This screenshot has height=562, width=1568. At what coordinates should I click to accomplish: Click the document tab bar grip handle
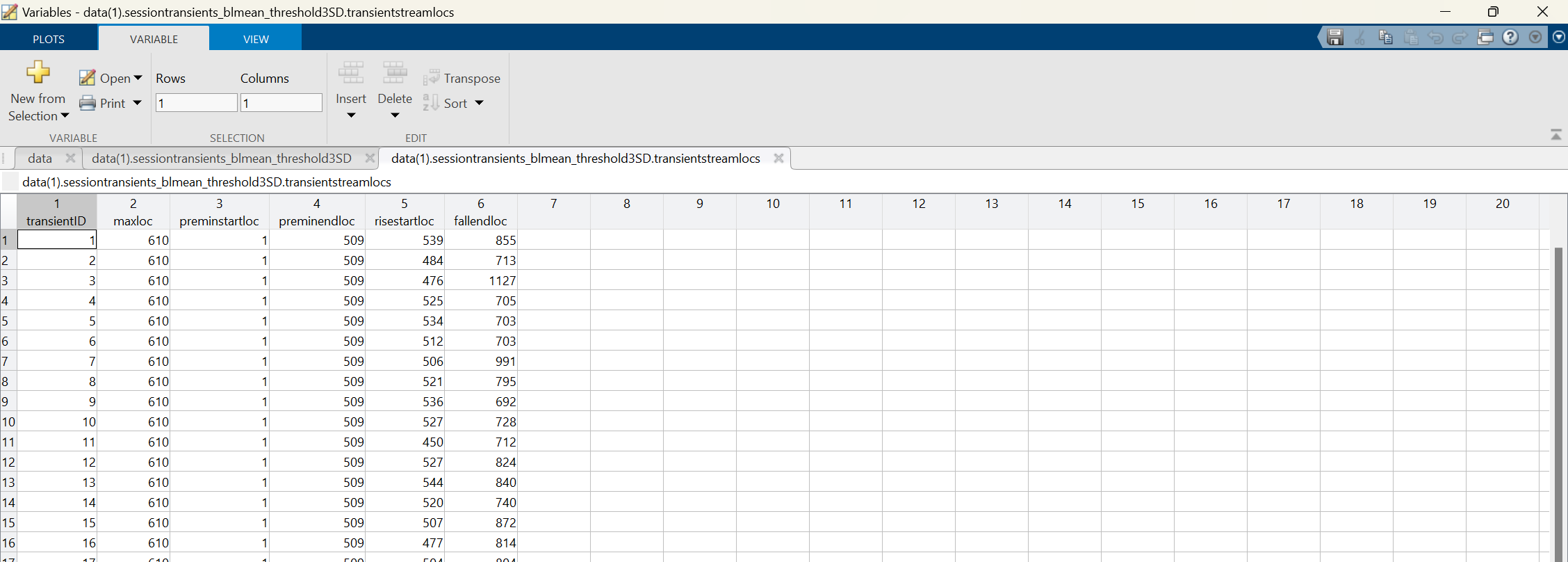(5, 159)
